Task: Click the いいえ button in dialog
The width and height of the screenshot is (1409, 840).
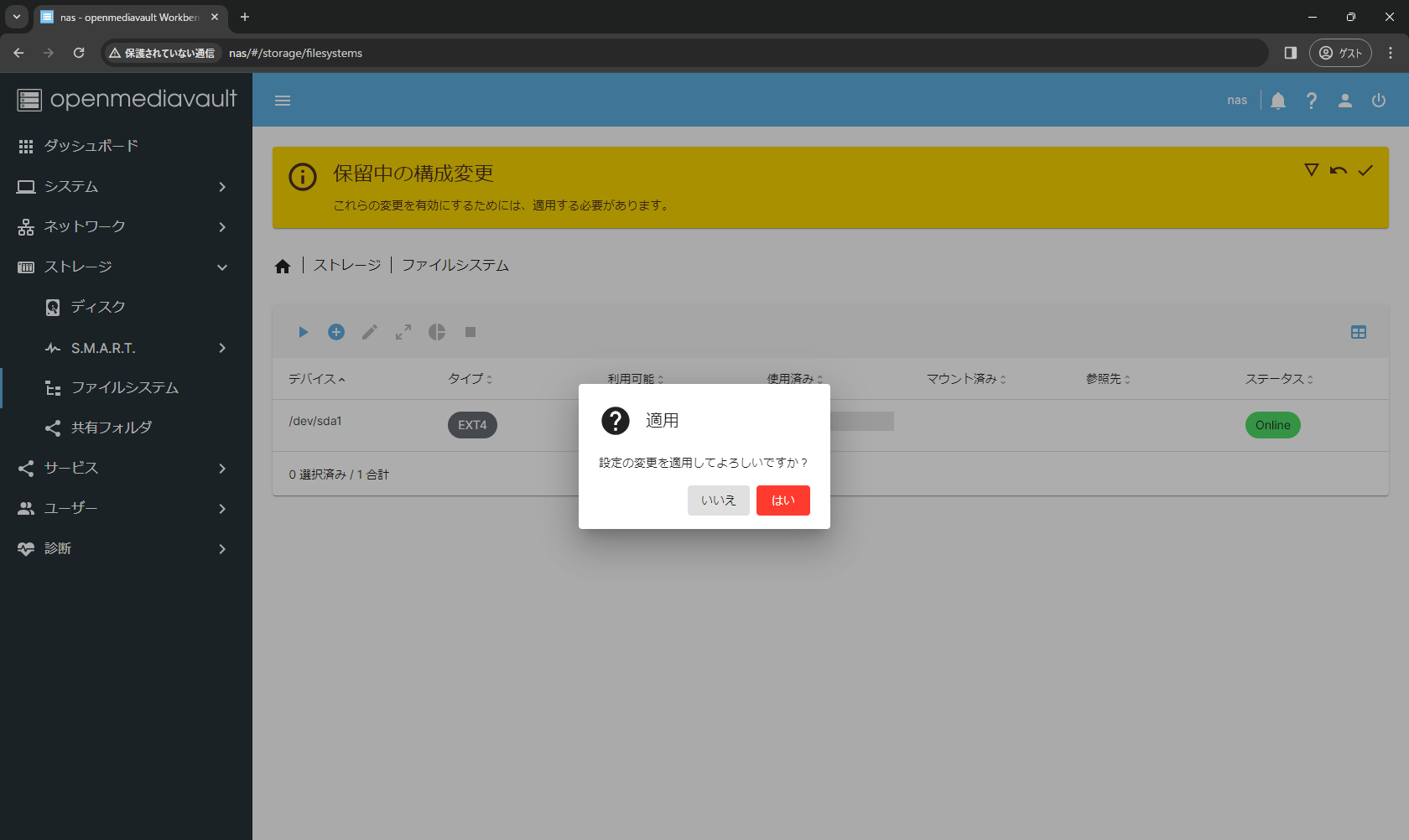Action: 718,500
